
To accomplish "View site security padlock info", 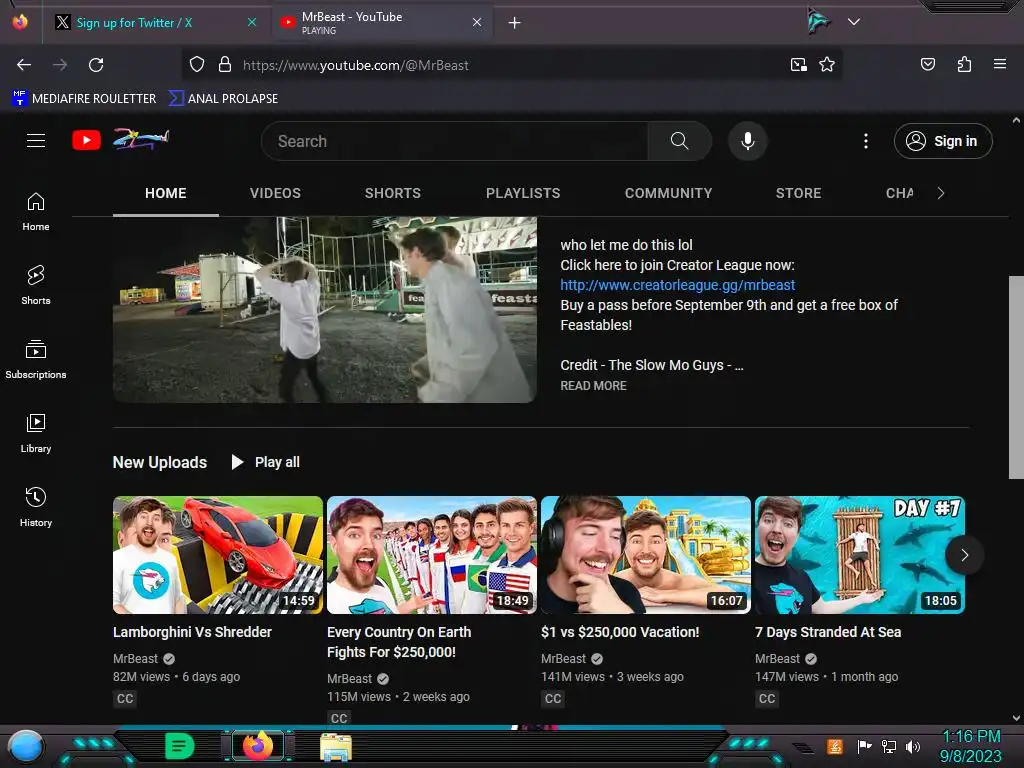I will tap(225, 65).
